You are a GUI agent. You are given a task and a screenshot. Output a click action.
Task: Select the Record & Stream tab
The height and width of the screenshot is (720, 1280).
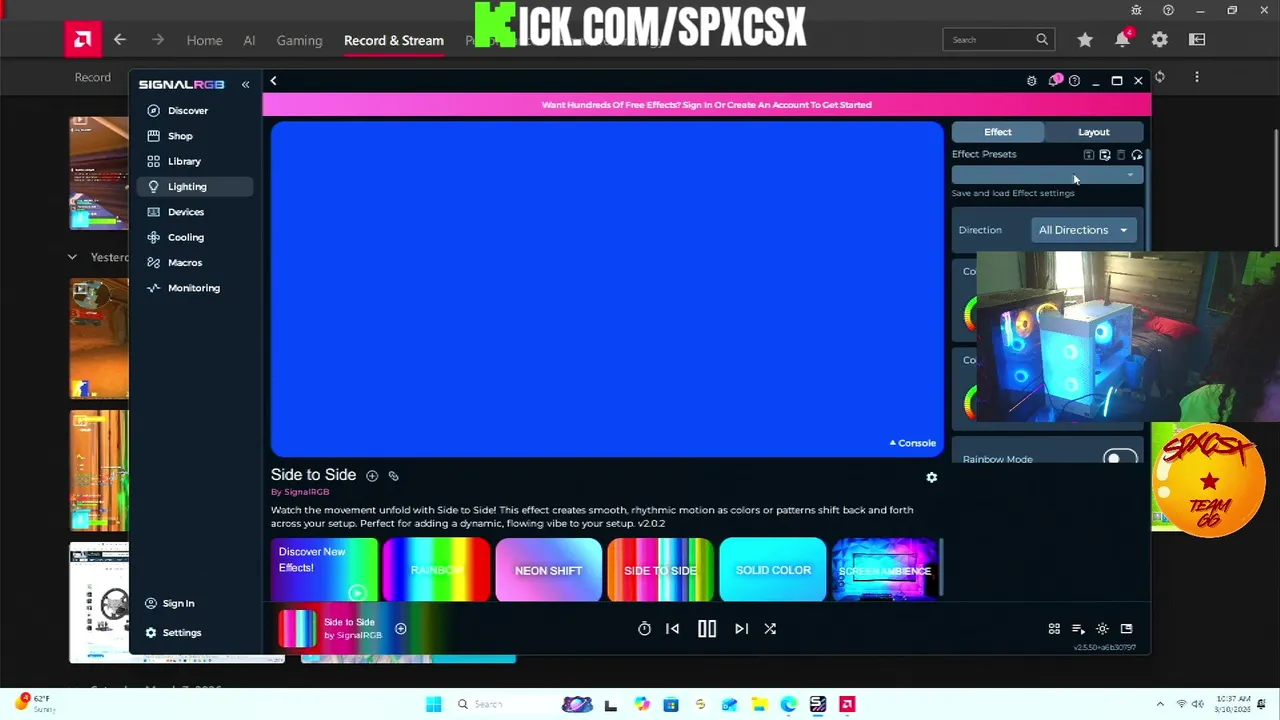394,40
